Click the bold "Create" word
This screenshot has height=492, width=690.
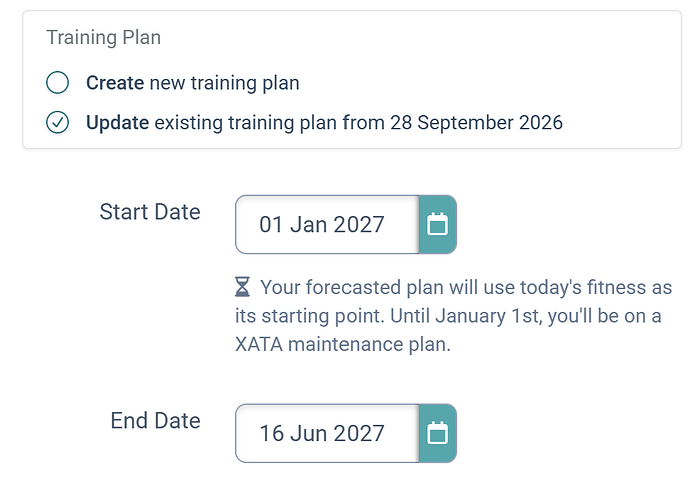click(115, 83)
